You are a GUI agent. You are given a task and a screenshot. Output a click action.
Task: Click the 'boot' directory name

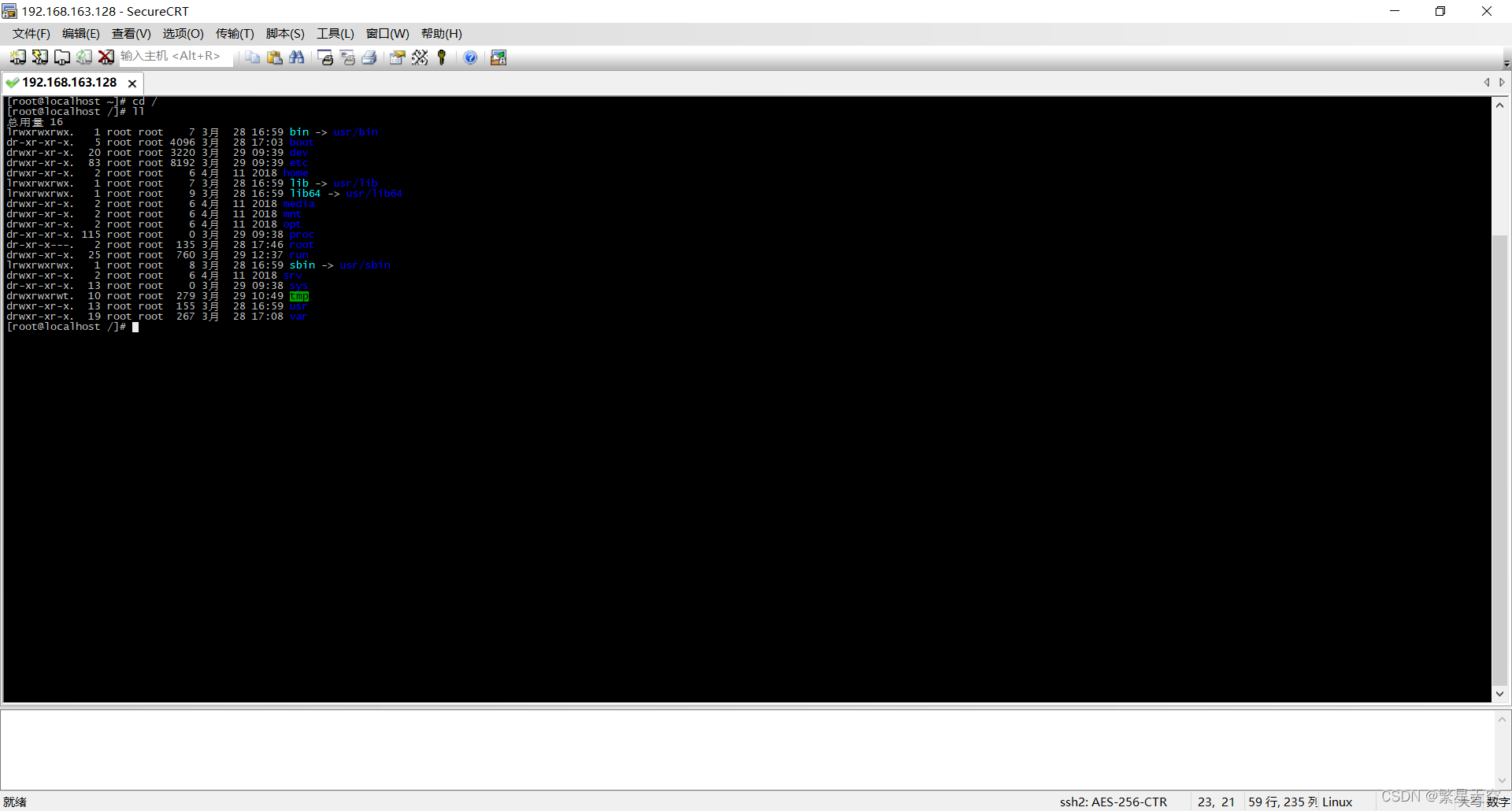pyautogui.click(x=302, y=143)
